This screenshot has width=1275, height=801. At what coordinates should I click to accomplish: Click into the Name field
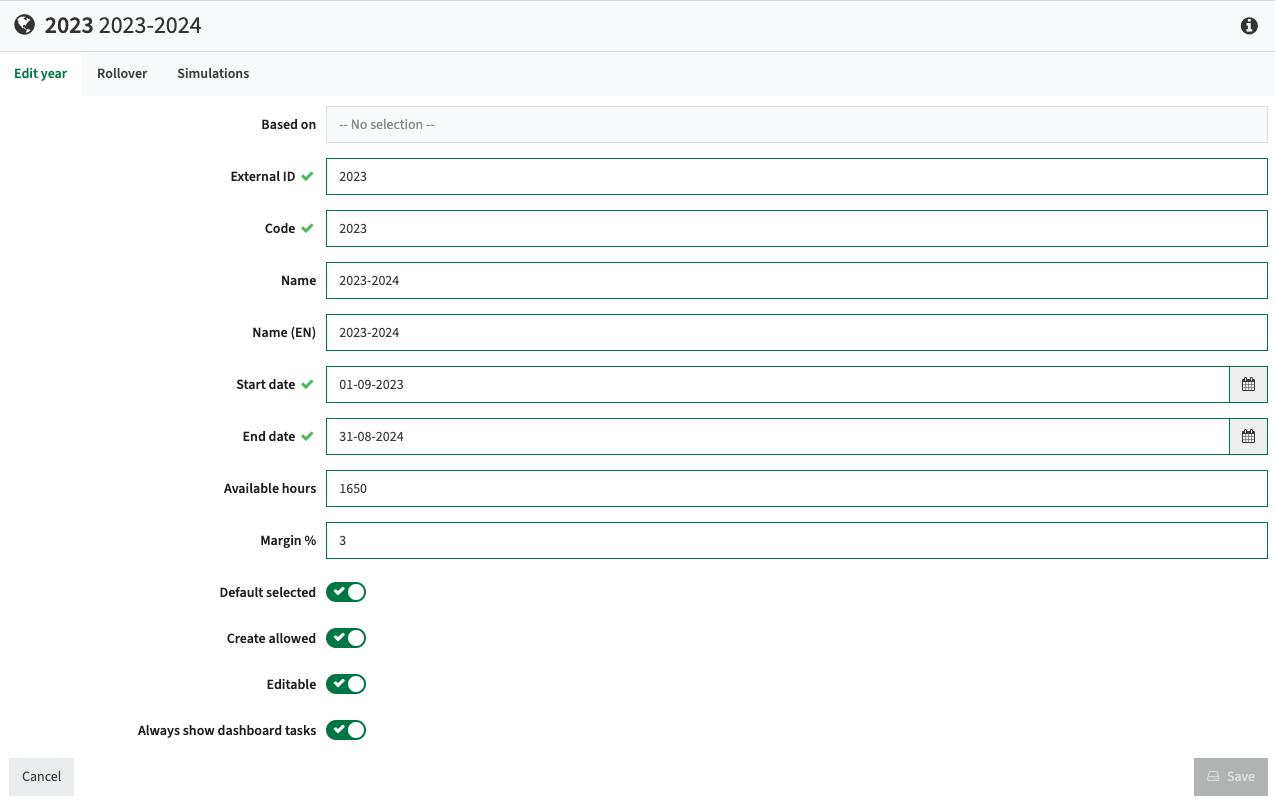(x=797, y=280)
